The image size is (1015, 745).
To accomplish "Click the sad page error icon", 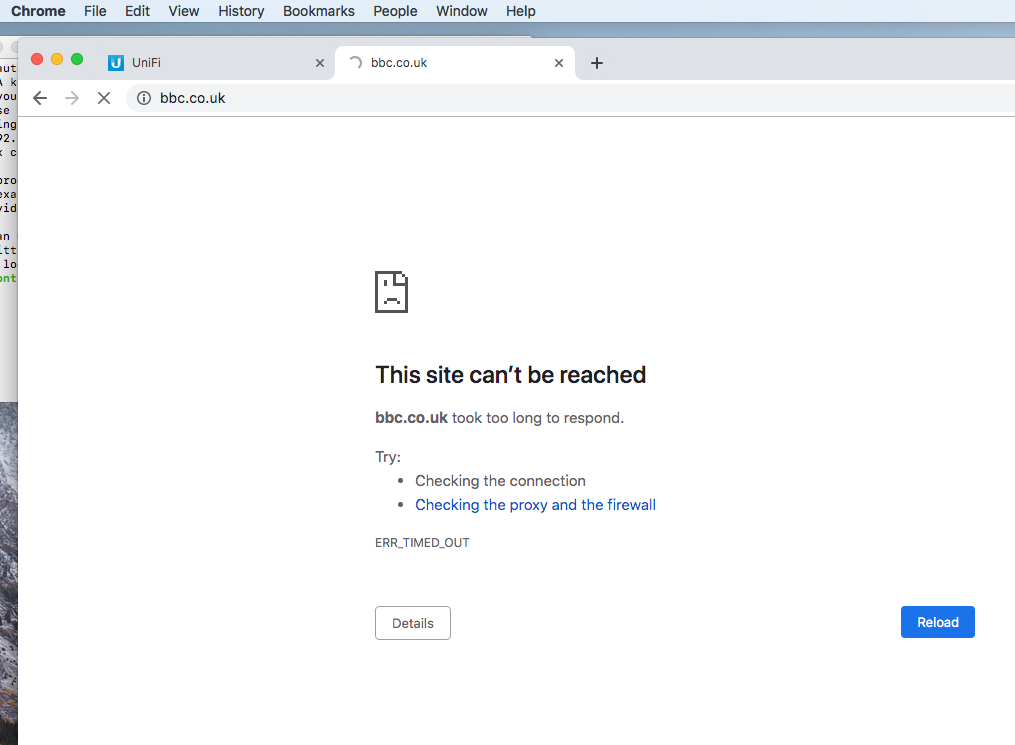I will (x=392, y=292).
